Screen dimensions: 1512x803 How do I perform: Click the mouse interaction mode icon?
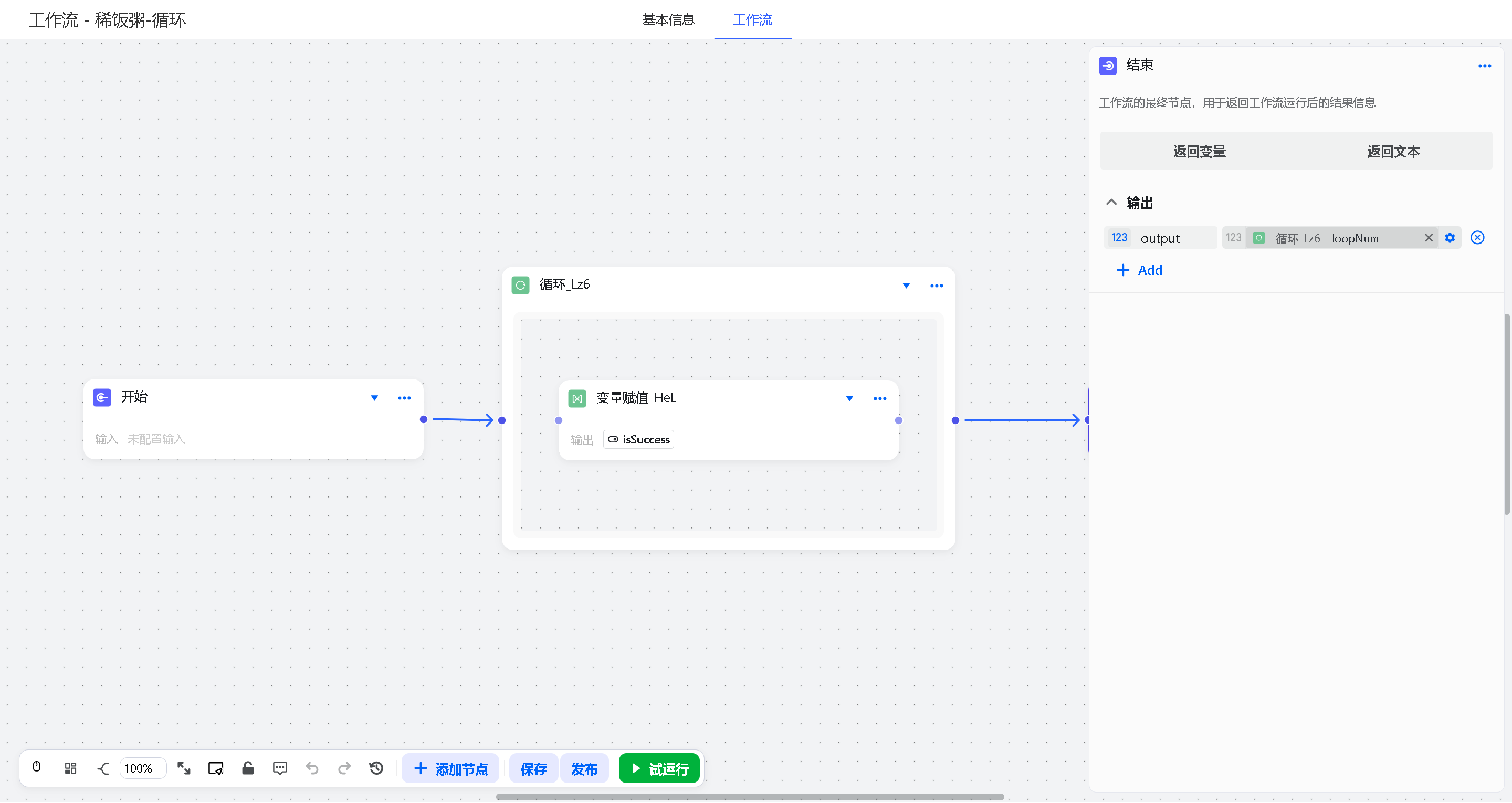click(36, 767)
